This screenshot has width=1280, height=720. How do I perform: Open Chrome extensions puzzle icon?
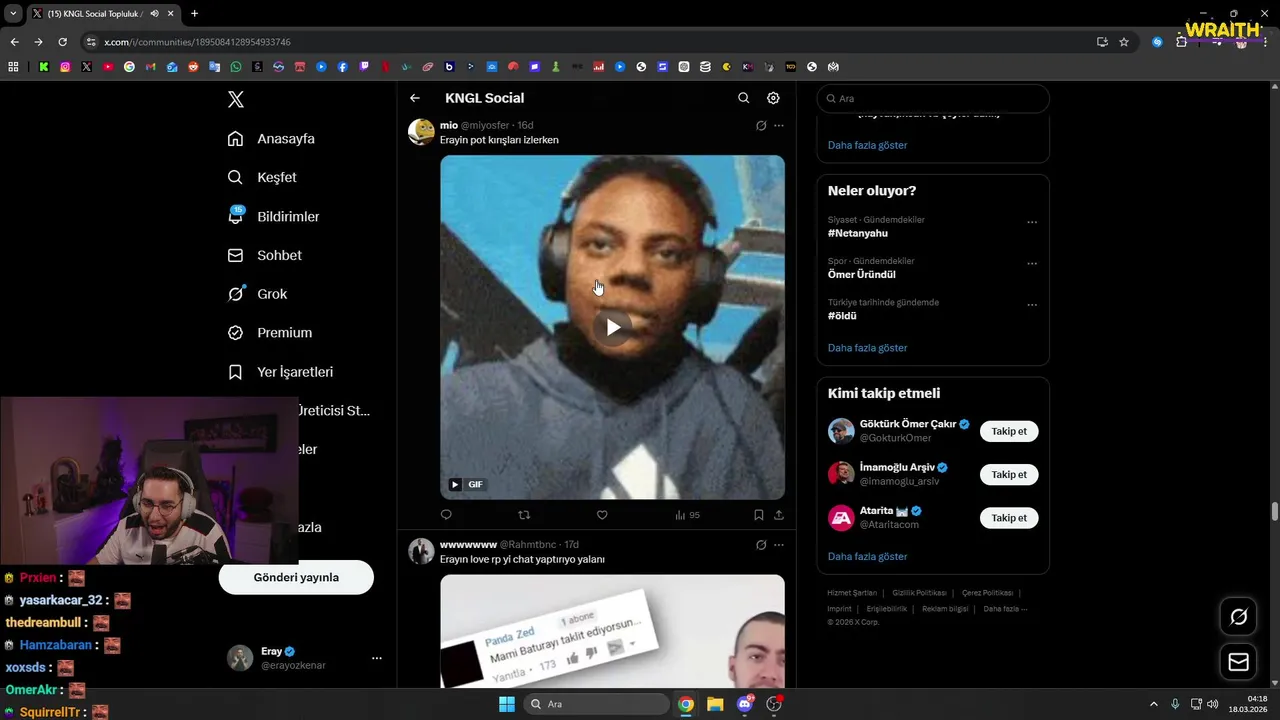(1181, 42)
